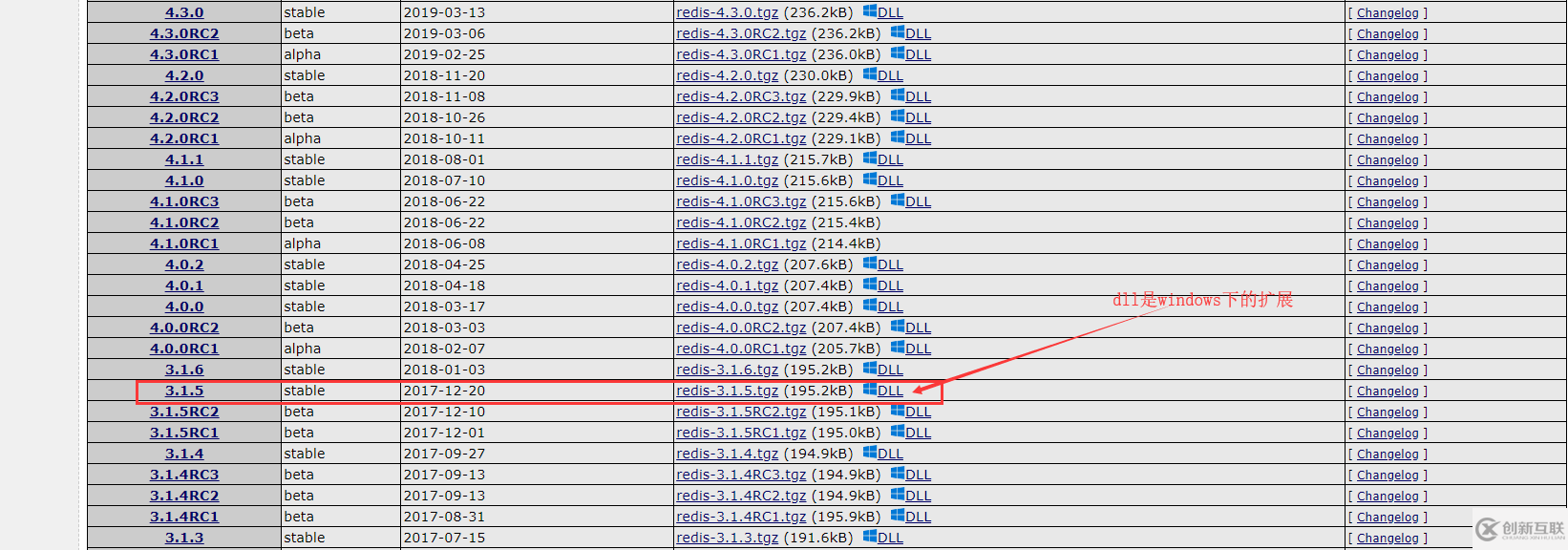The image size is (1568, 550).
Task: View Changelog for version 3.1.5
Action: tap(1388, 391)
